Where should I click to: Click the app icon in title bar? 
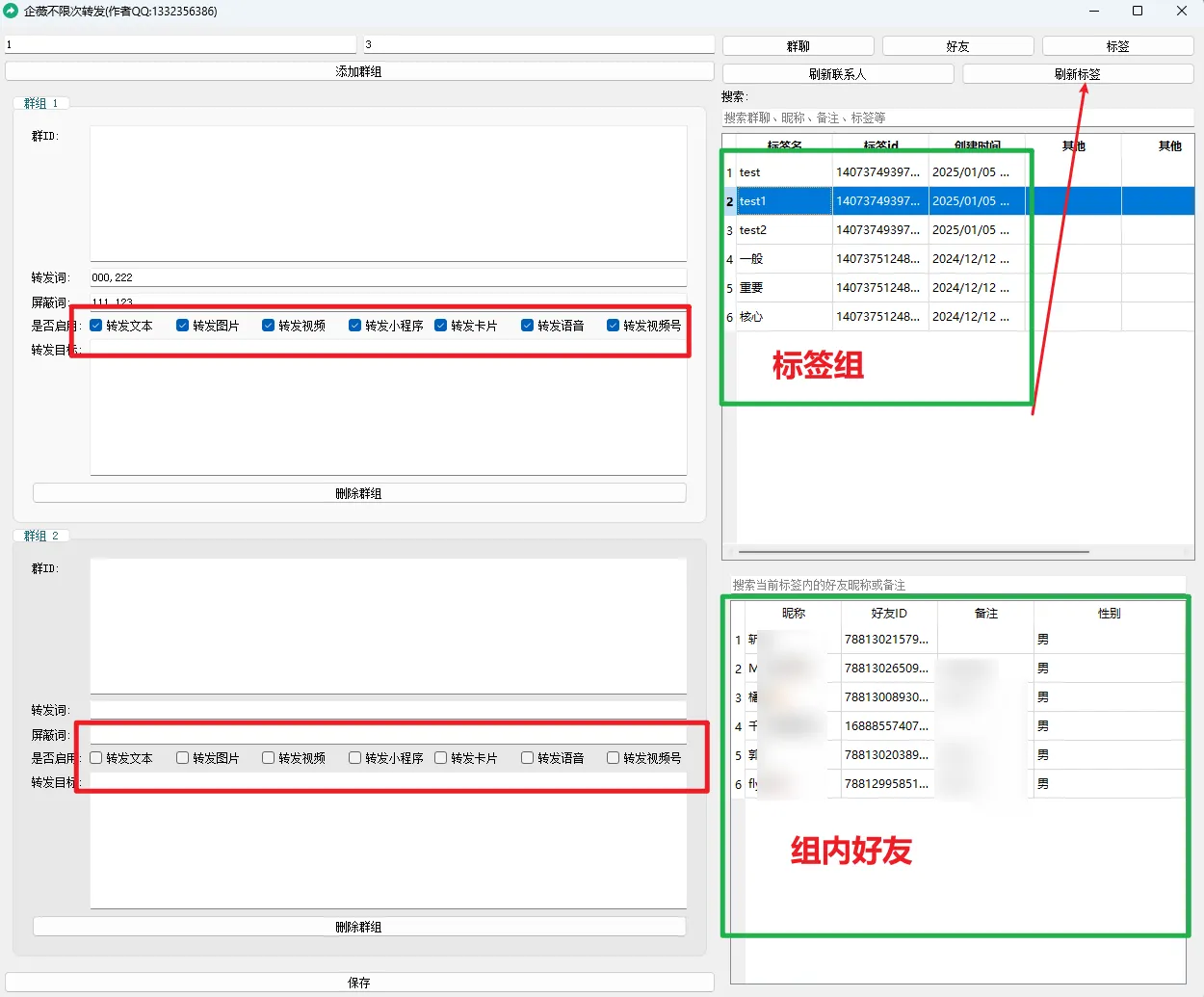tap(12, 12)
